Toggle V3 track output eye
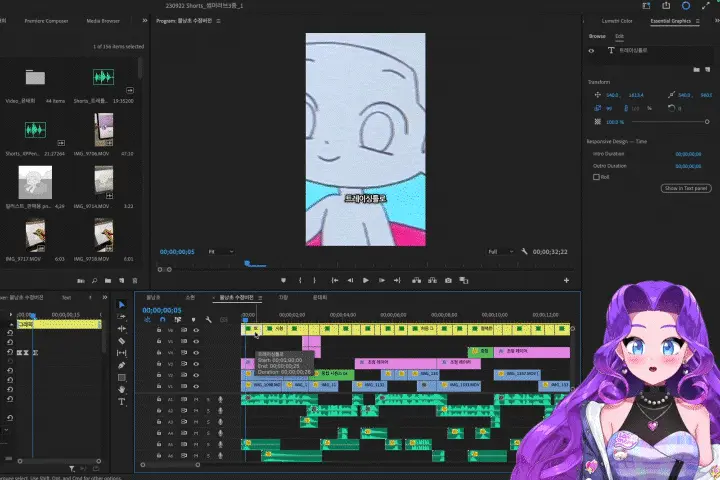Screen dimensions: 720x480 pyautogui.click(x=196, y=364)
